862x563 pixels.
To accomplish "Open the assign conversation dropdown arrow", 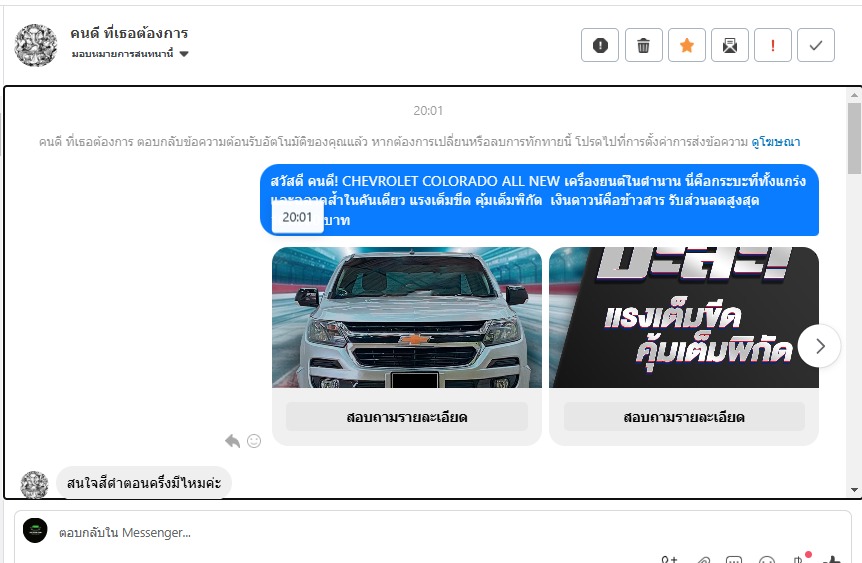I will (x=184, y=54).
